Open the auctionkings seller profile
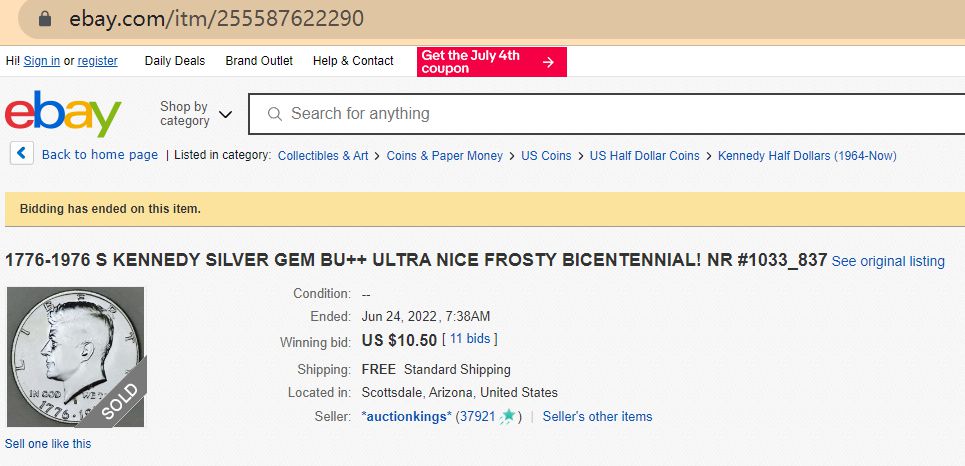Viewport: 965px width, 466px height. (x=407, y=416)
